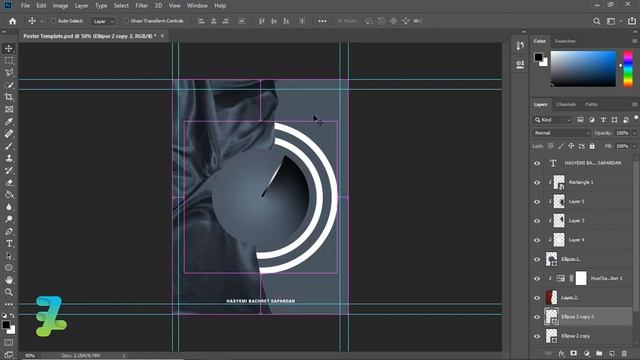
Task: Select the Ellipse shape tool
Action: pos(9,268)
